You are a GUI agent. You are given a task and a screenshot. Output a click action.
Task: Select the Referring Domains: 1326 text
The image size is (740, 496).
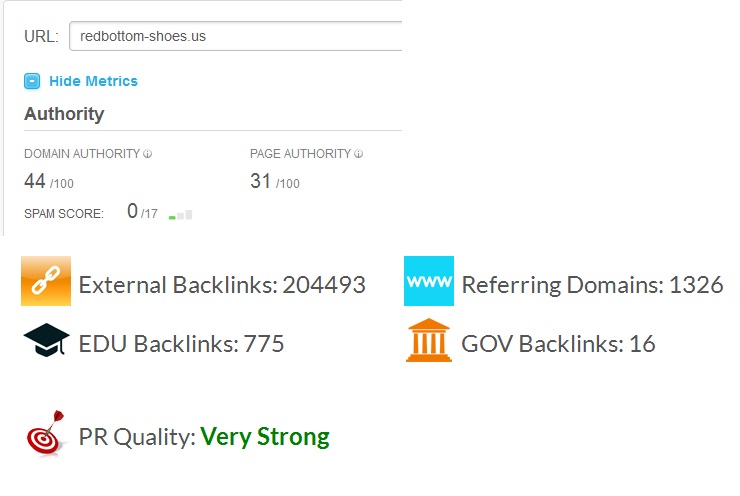[x=592, y=285]
